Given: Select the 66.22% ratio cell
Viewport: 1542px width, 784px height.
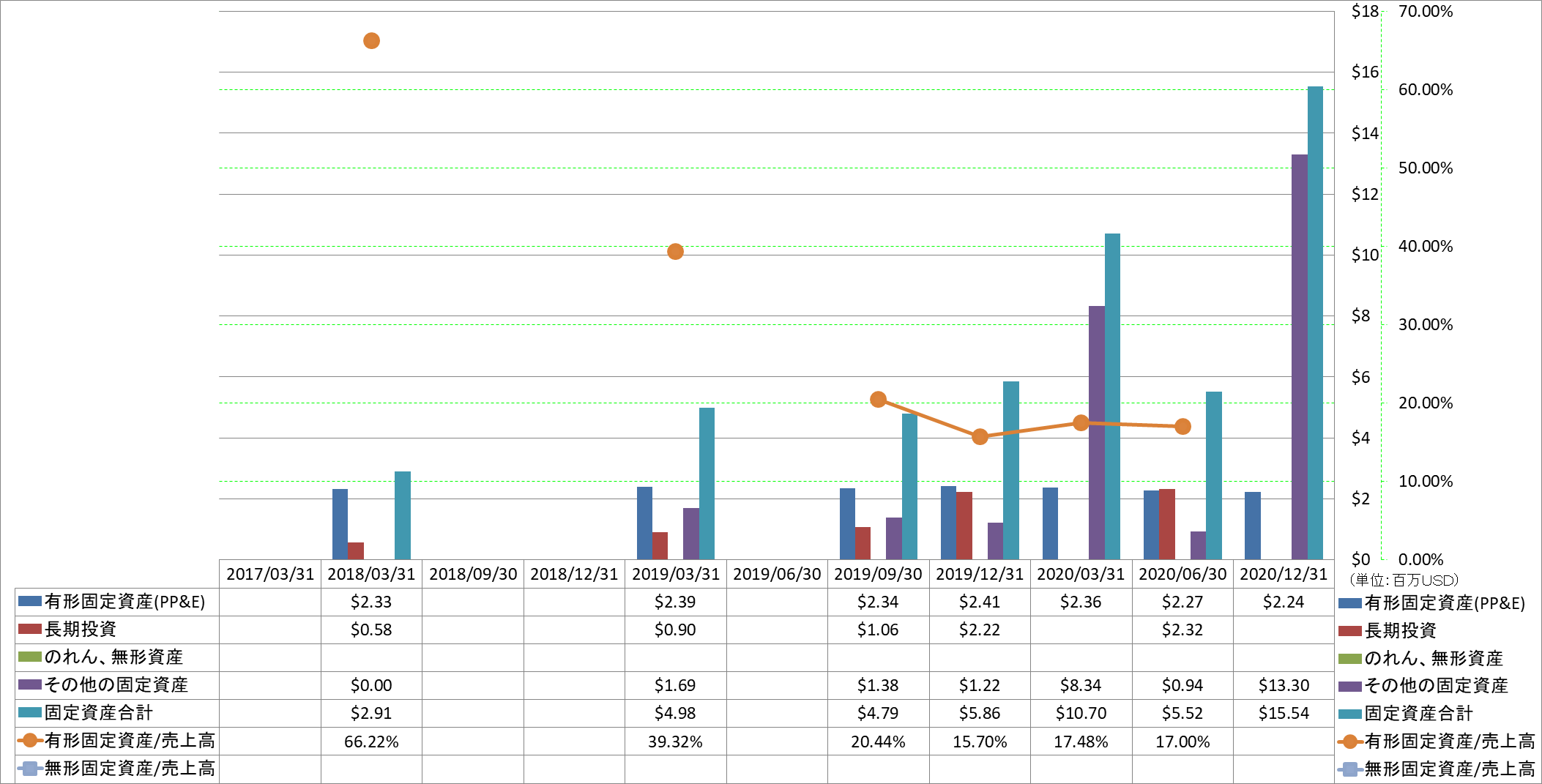Looking at the screenshot, I should pos(371,742).
